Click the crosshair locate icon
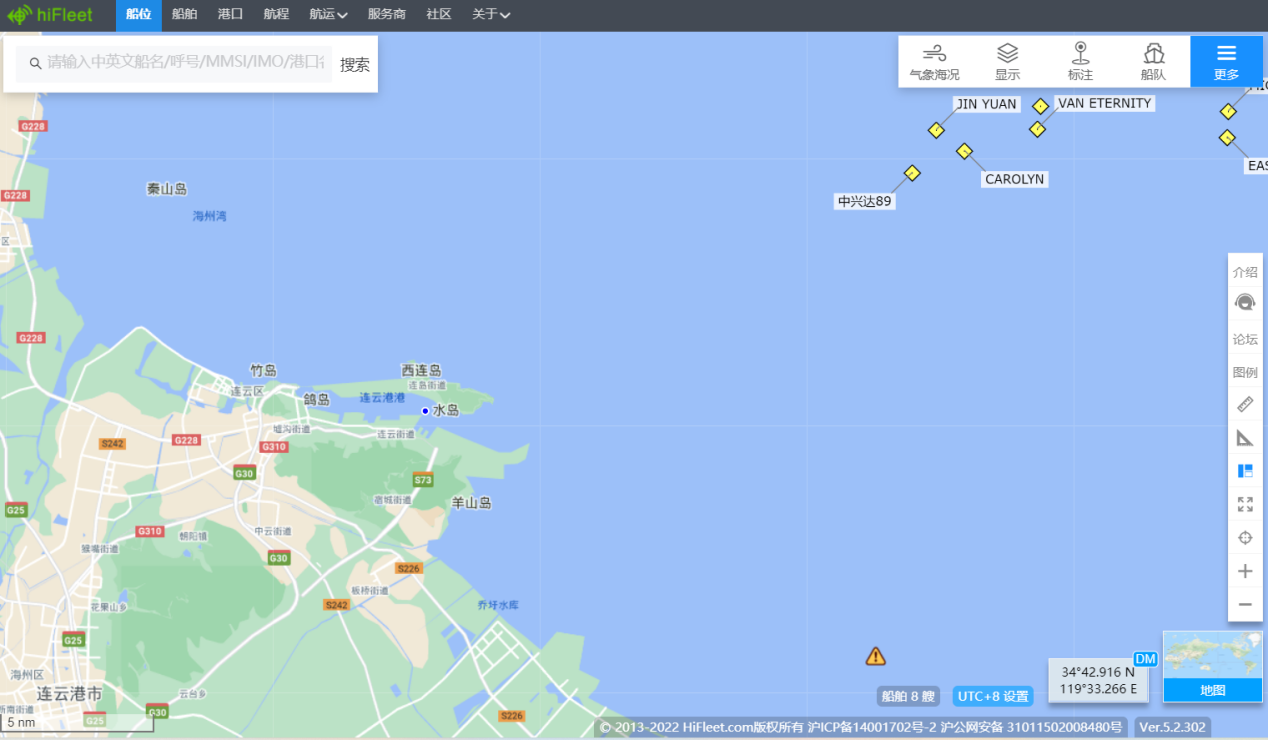Screen dimensions: 1268x740 click(1245, 538)
